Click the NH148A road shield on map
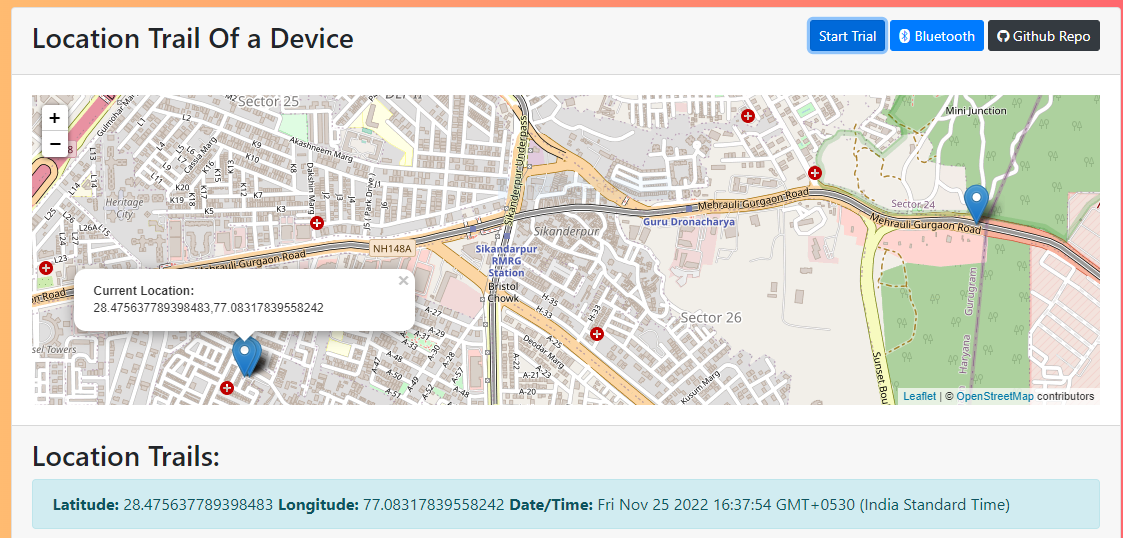Image resolution: width=1123 pixels, height=538 pixels. click(x=389, y=247)
